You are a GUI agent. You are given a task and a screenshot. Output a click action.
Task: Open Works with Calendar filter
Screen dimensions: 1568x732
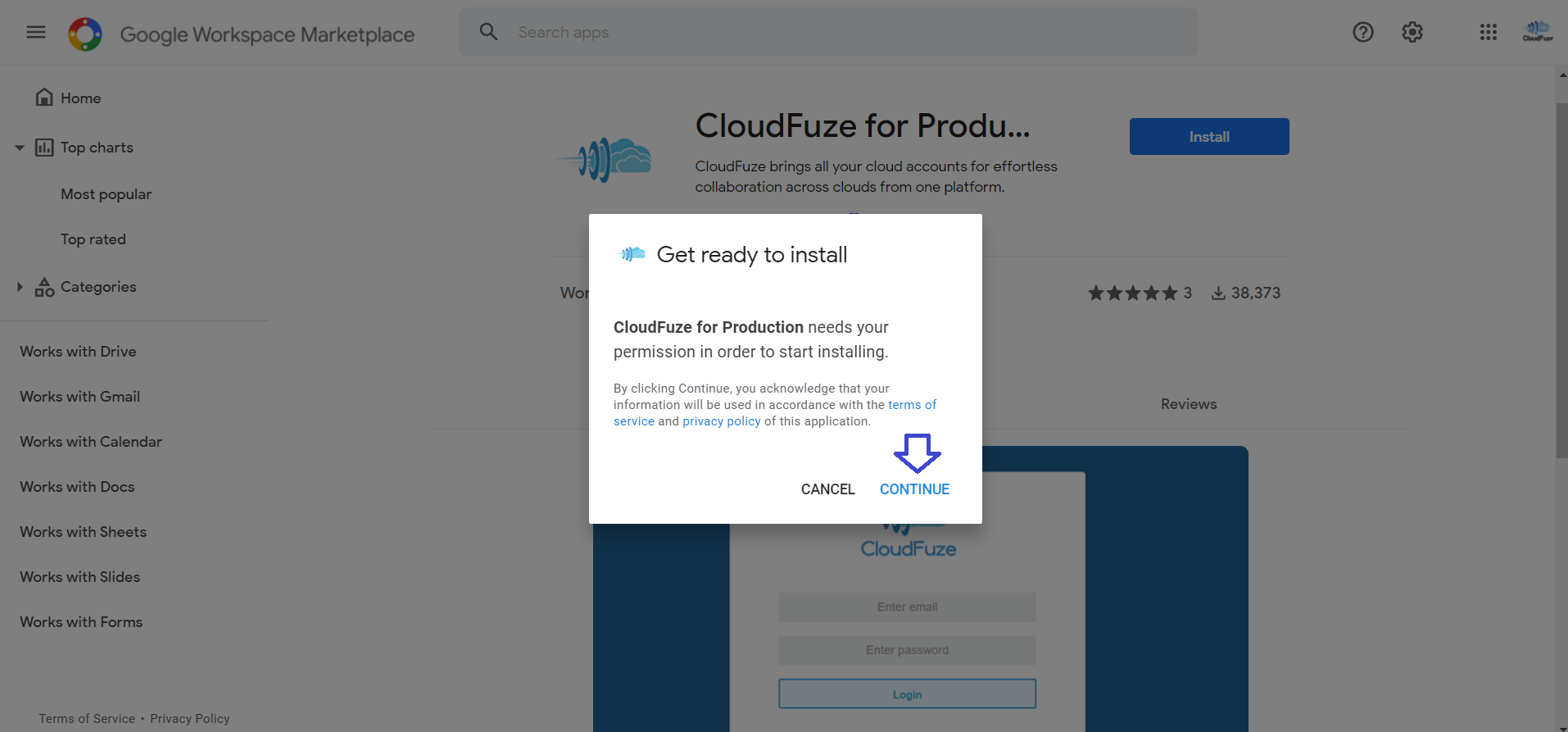coord(91,442)
